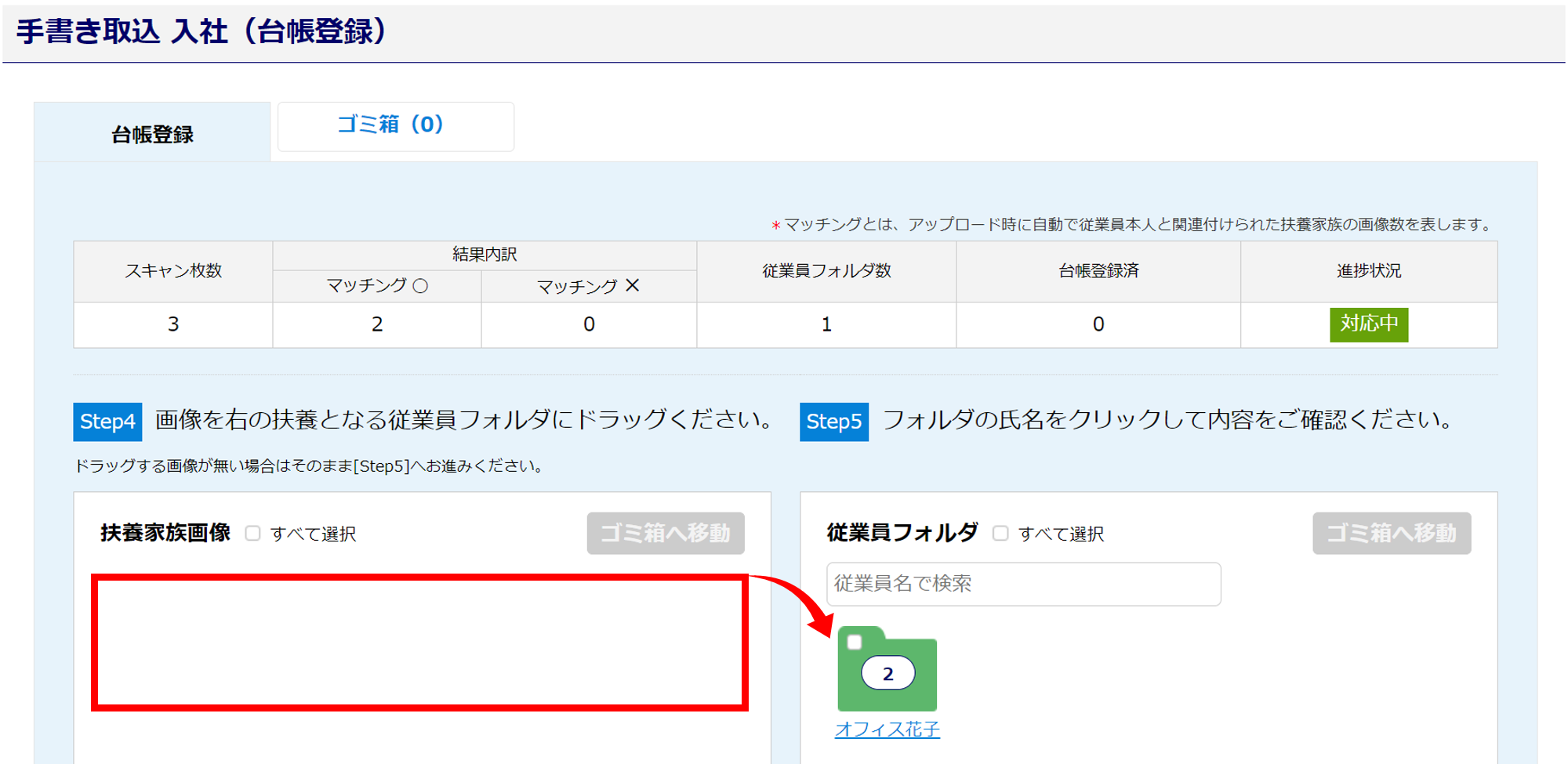This screenshot has height=764, width=1568.
Task: Switch to the 台帳登録 tab
Action: pyautogui.click(x=152, y=134)
